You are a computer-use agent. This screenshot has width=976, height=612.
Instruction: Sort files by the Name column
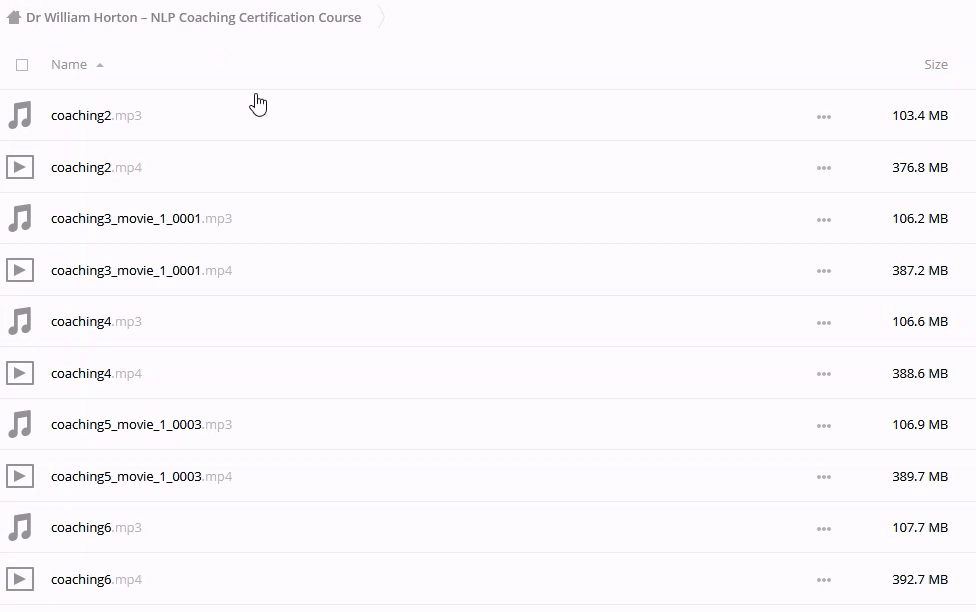click(69, 64)
